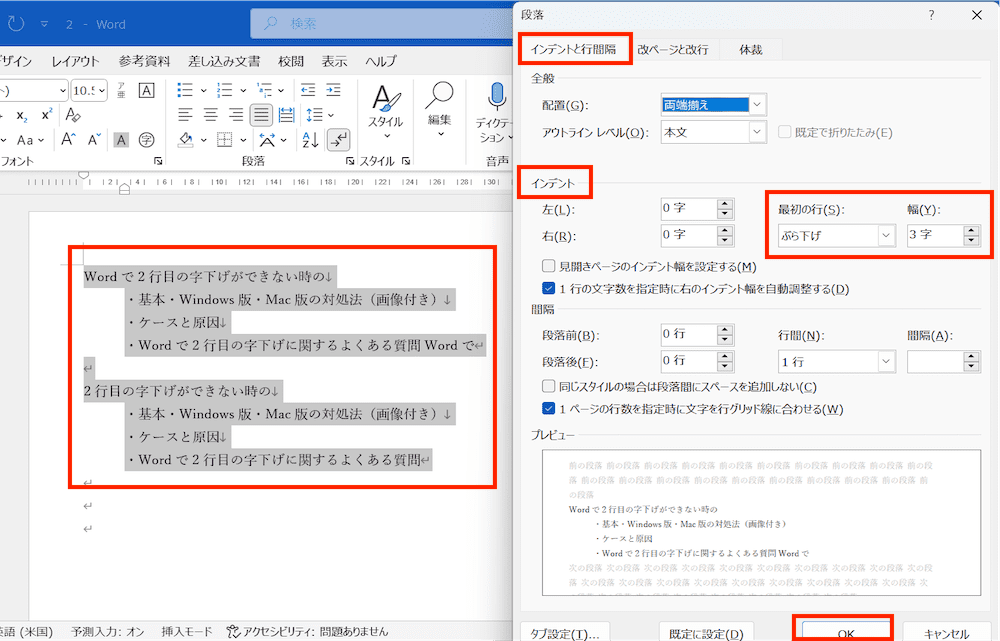Center align text via ribbon icon
1000x641 pixels.
point(211,114)
